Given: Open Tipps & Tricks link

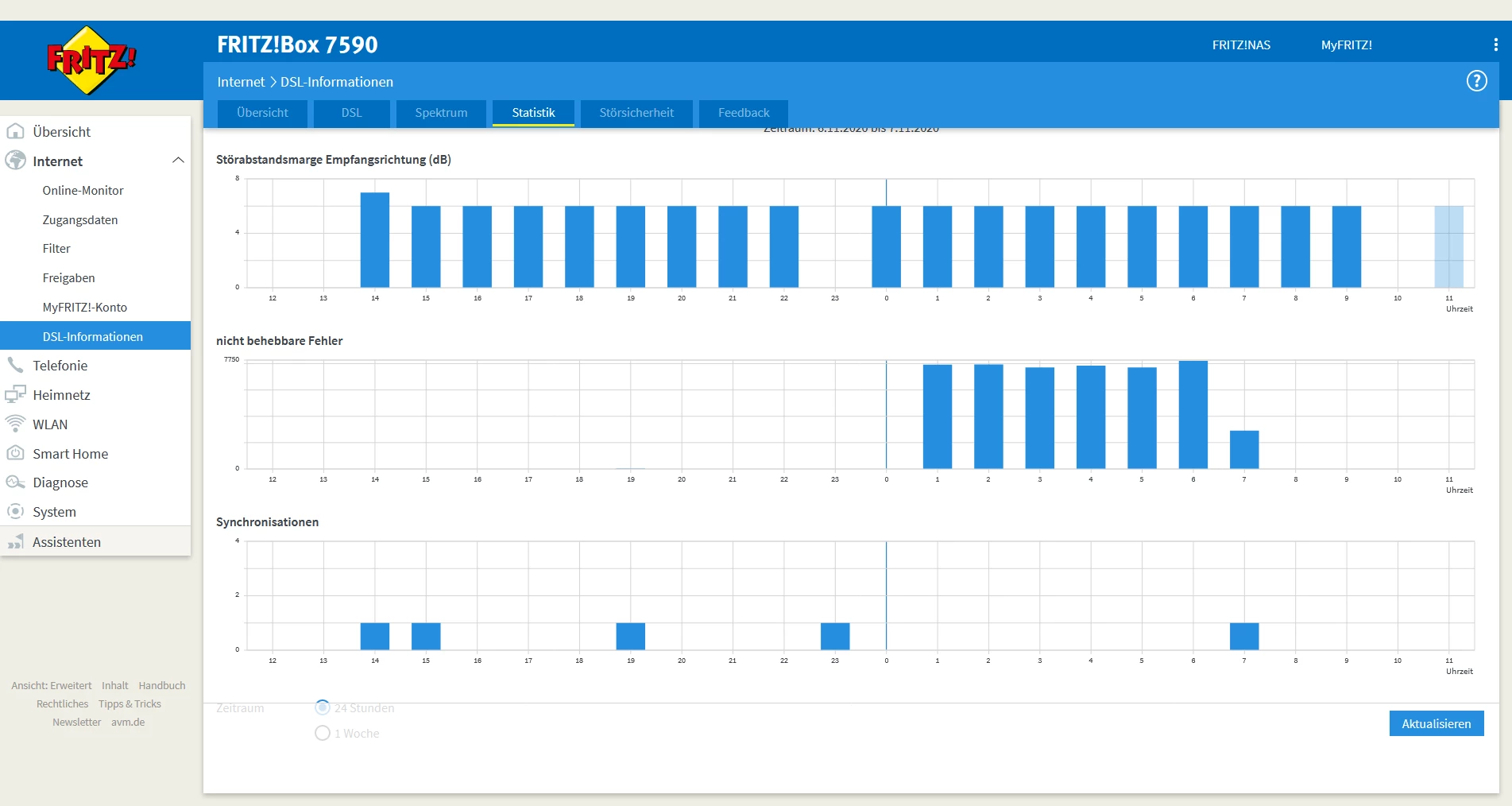Looking at the screenshot, I should point(130,703).
